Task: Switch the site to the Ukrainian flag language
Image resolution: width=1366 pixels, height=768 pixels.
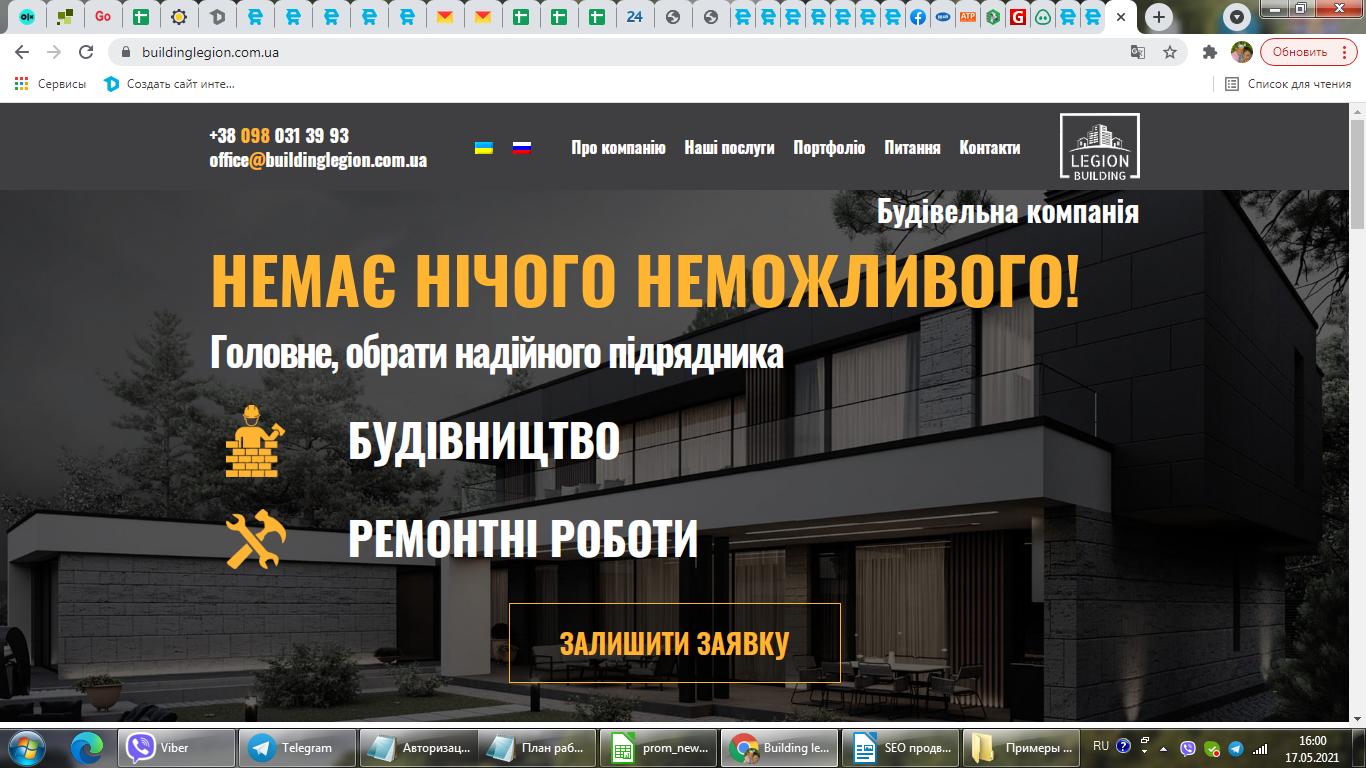Action: coord(484,148)
